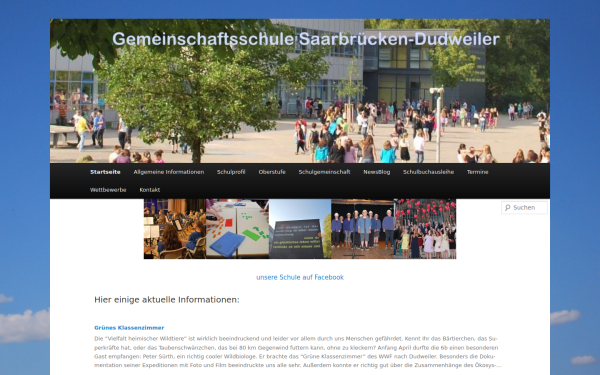Viewport: 600px width, 375px height.
Task: Go to the Wettbewerbe page
Action: tap(108, 190)
